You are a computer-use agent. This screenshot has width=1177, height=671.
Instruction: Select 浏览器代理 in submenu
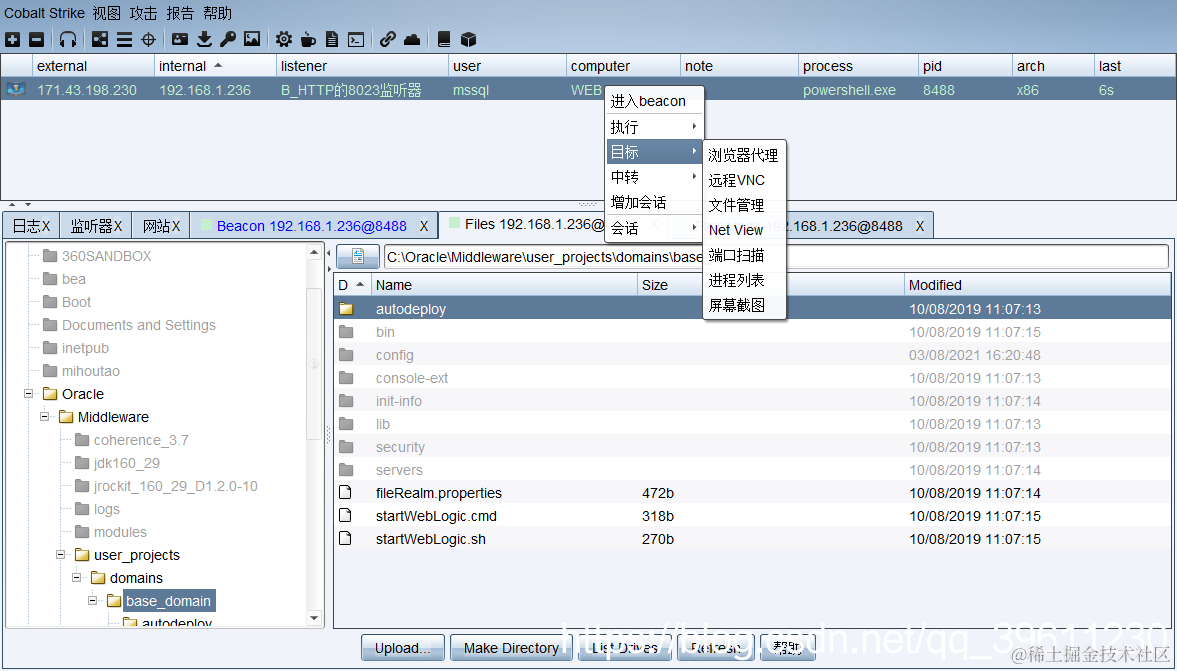click(x=744, y=155)
